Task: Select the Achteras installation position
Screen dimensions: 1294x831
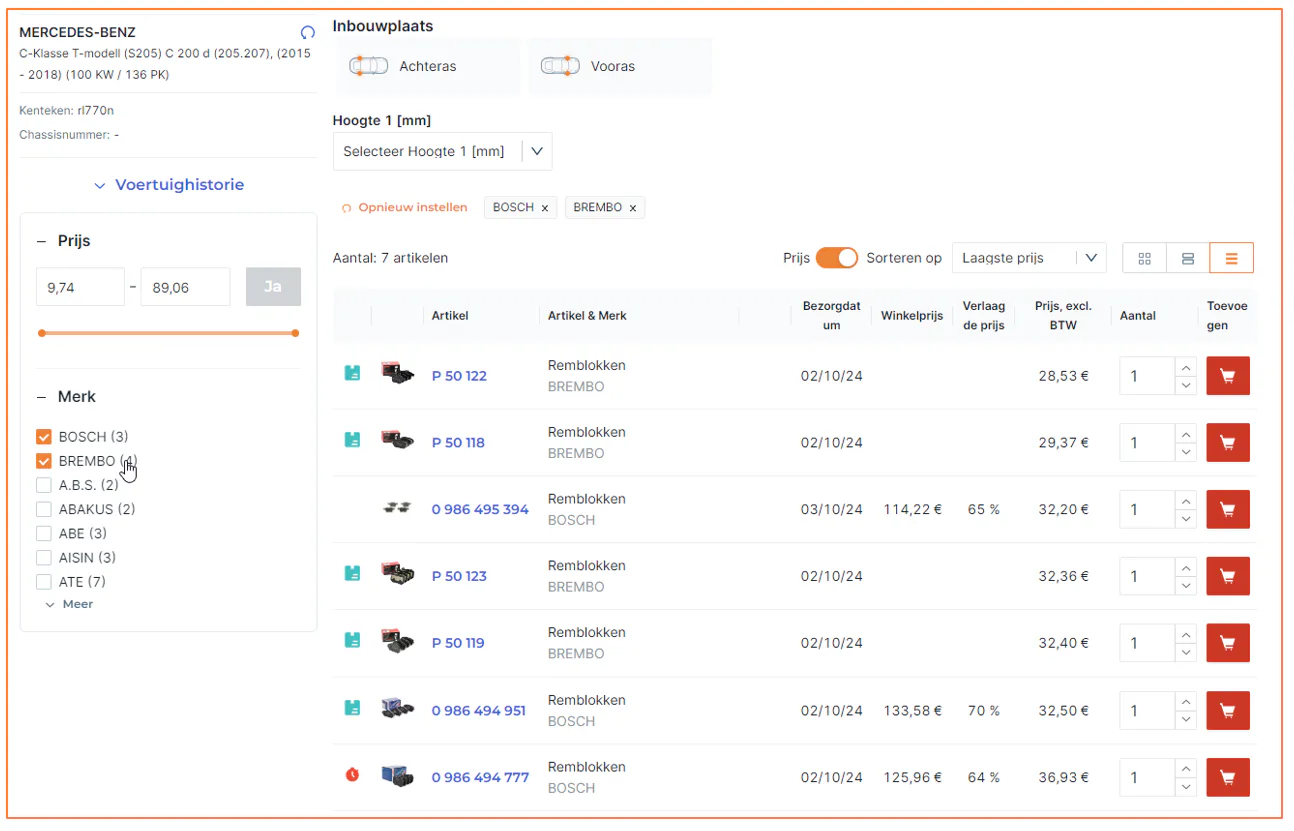Action: coord(426,66)
